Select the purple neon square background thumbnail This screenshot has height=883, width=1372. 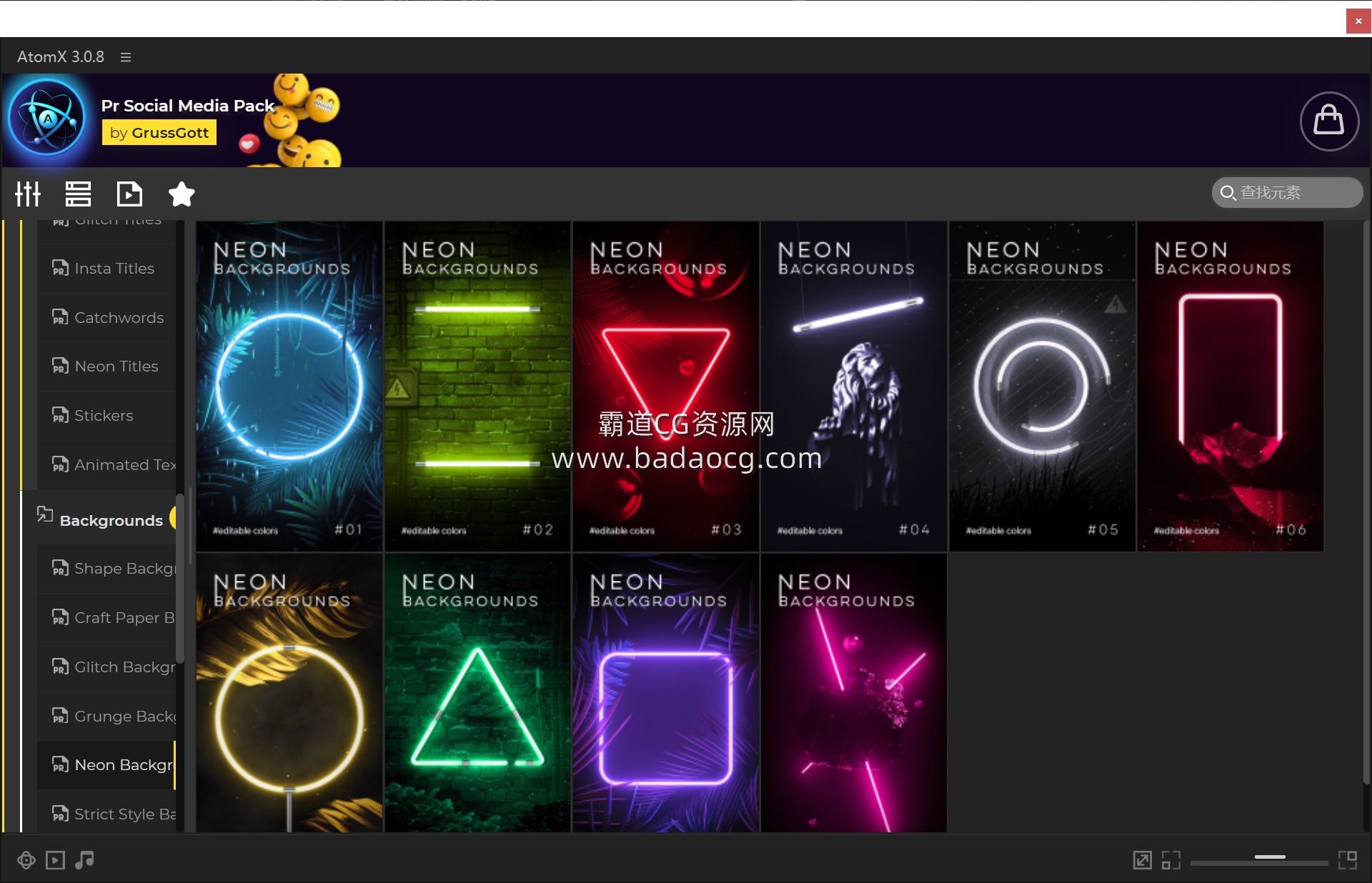665,693
